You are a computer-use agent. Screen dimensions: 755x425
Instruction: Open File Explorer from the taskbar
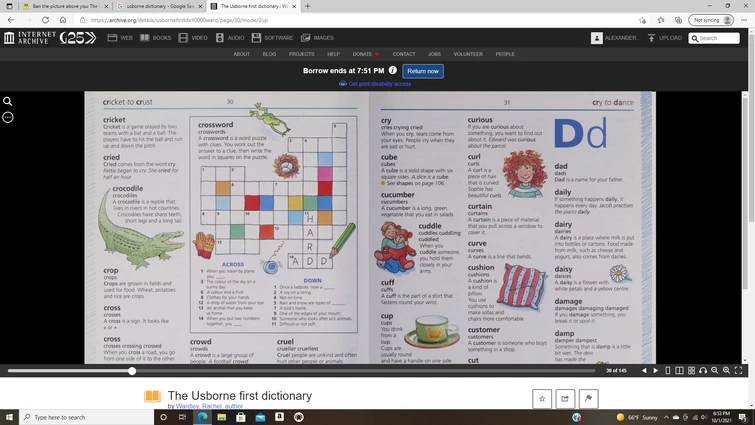[221, 417]
